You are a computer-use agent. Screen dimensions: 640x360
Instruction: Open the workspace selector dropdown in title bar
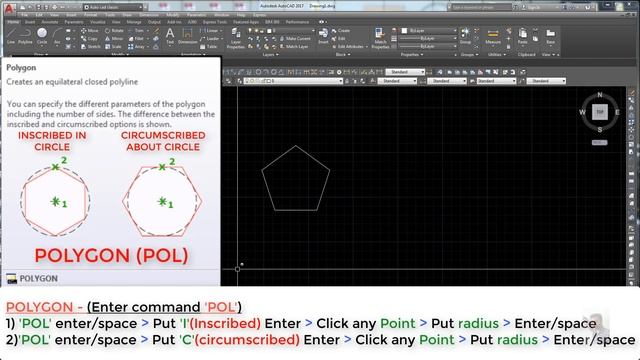point(114,7)
